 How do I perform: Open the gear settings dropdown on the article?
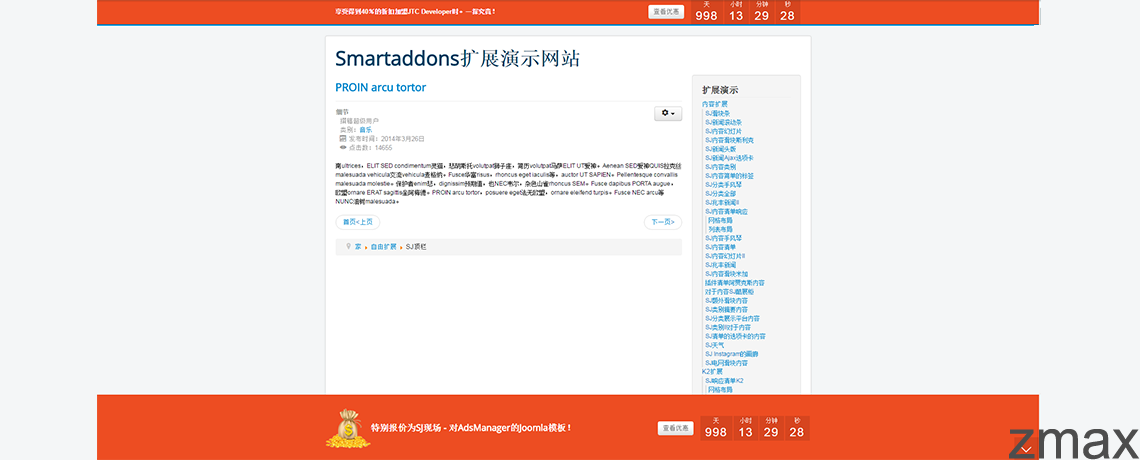668,113
